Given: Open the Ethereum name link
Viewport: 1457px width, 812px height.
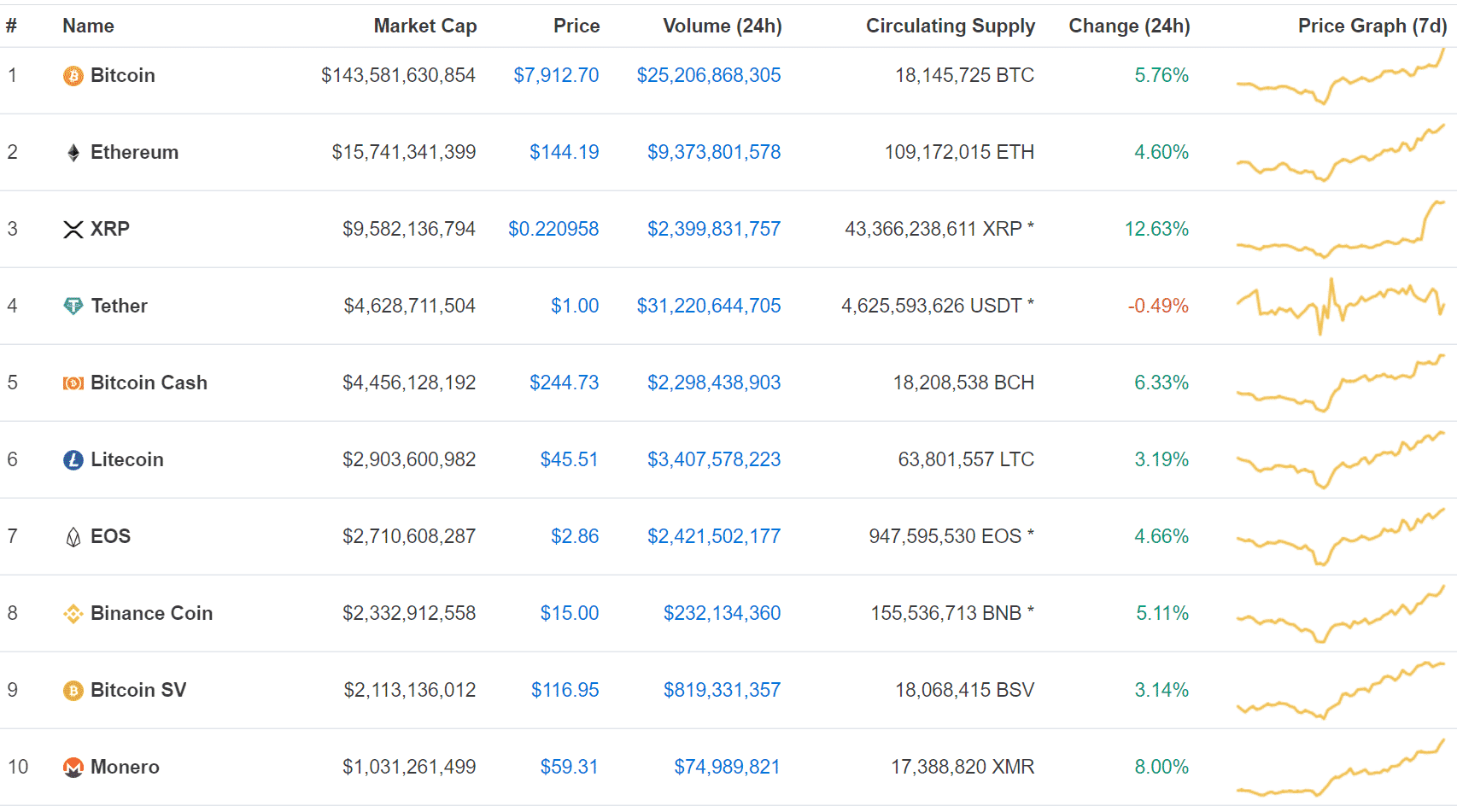Looking at the screenshot, I should [135, 152].
